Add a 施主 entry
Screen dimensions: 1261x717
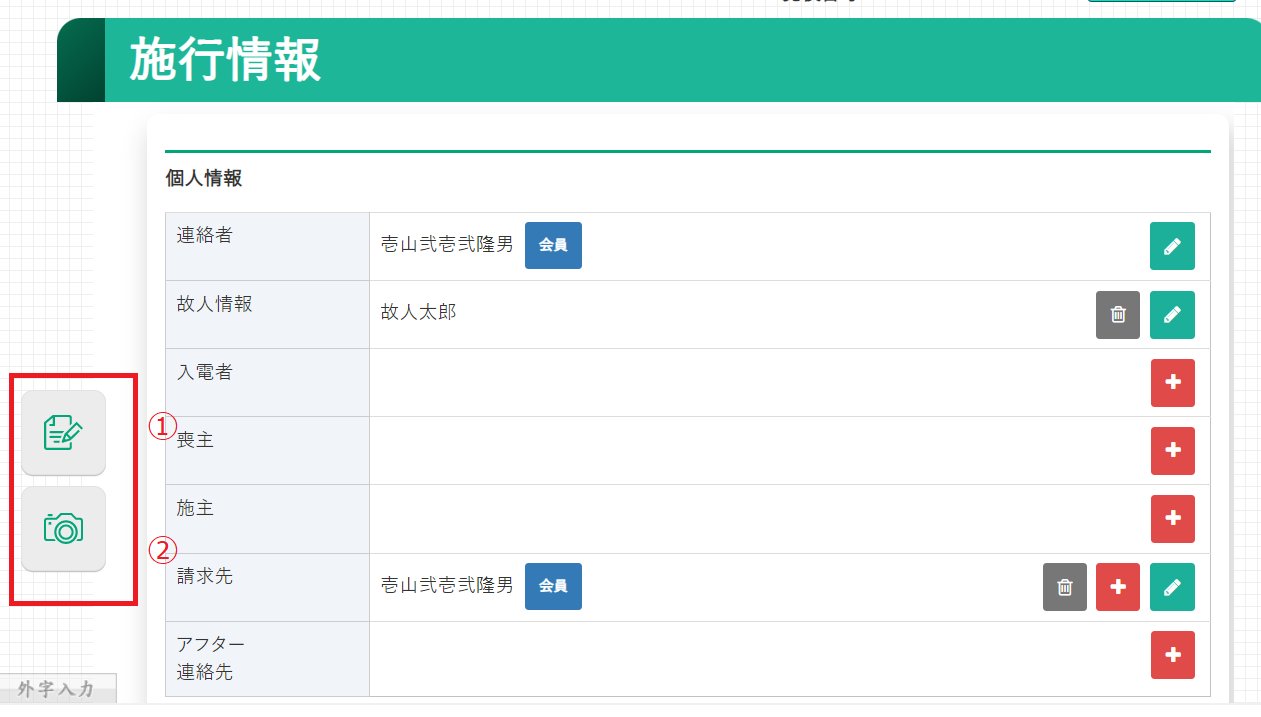[x=1172, y=518]
